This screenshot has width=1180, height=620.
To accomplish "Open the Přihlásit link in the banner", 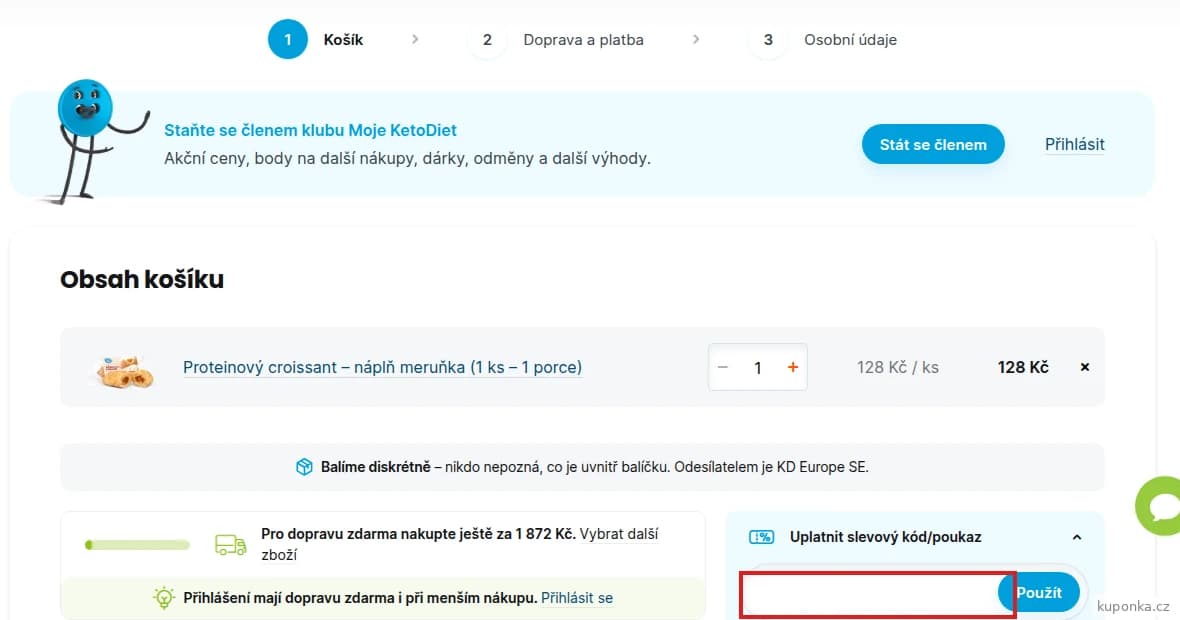I will point(1074,144).
